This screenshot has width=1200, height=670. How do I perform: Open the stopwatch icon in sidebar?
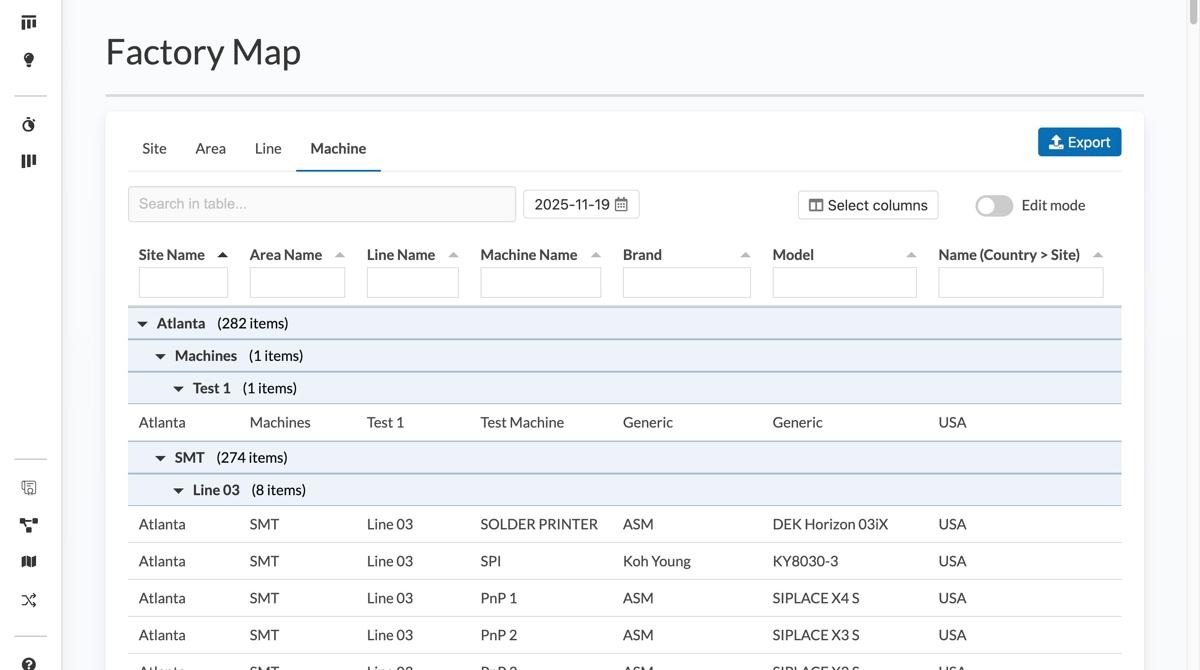29,125
